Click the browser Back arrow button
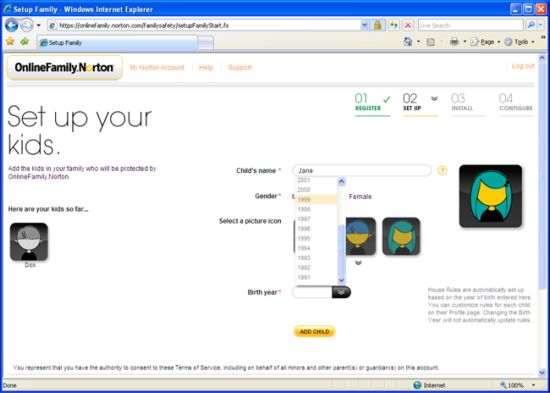The width and height of the screenshot is (550, 393). coord(12,25)
